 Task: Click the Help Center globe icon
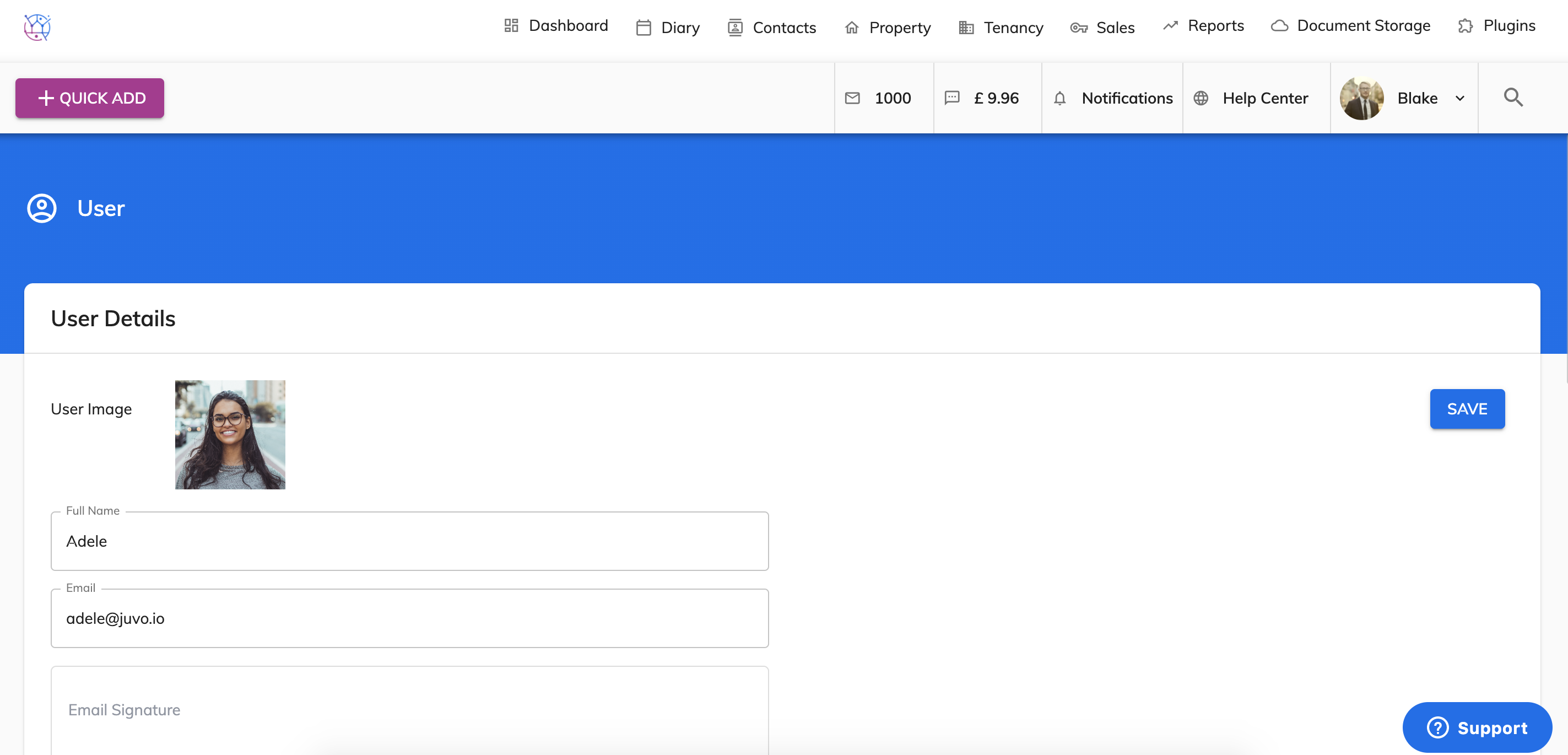1201,98
